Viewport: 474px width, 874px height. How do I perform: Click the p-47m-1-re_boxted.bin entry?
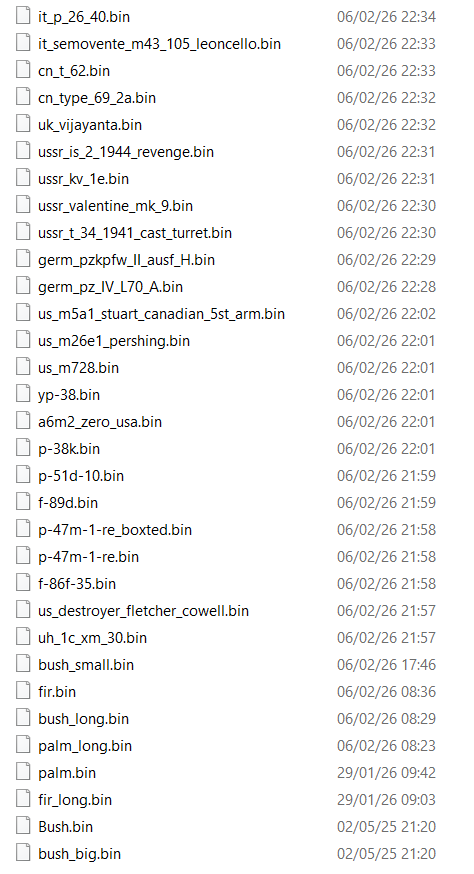(x=115, y=530)
